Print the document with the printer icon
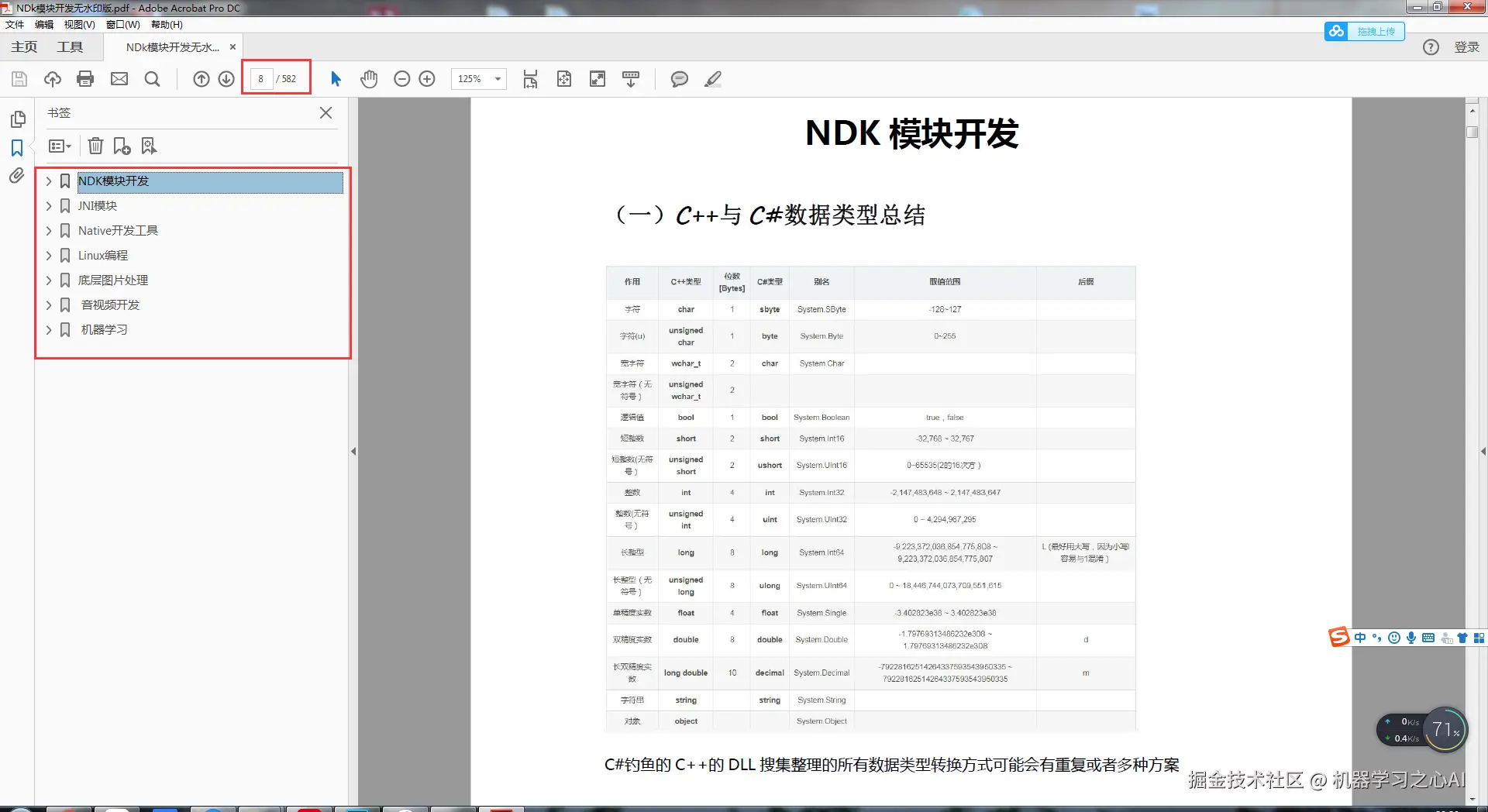The image size is (1488, 812). click(x=85, y=79)
